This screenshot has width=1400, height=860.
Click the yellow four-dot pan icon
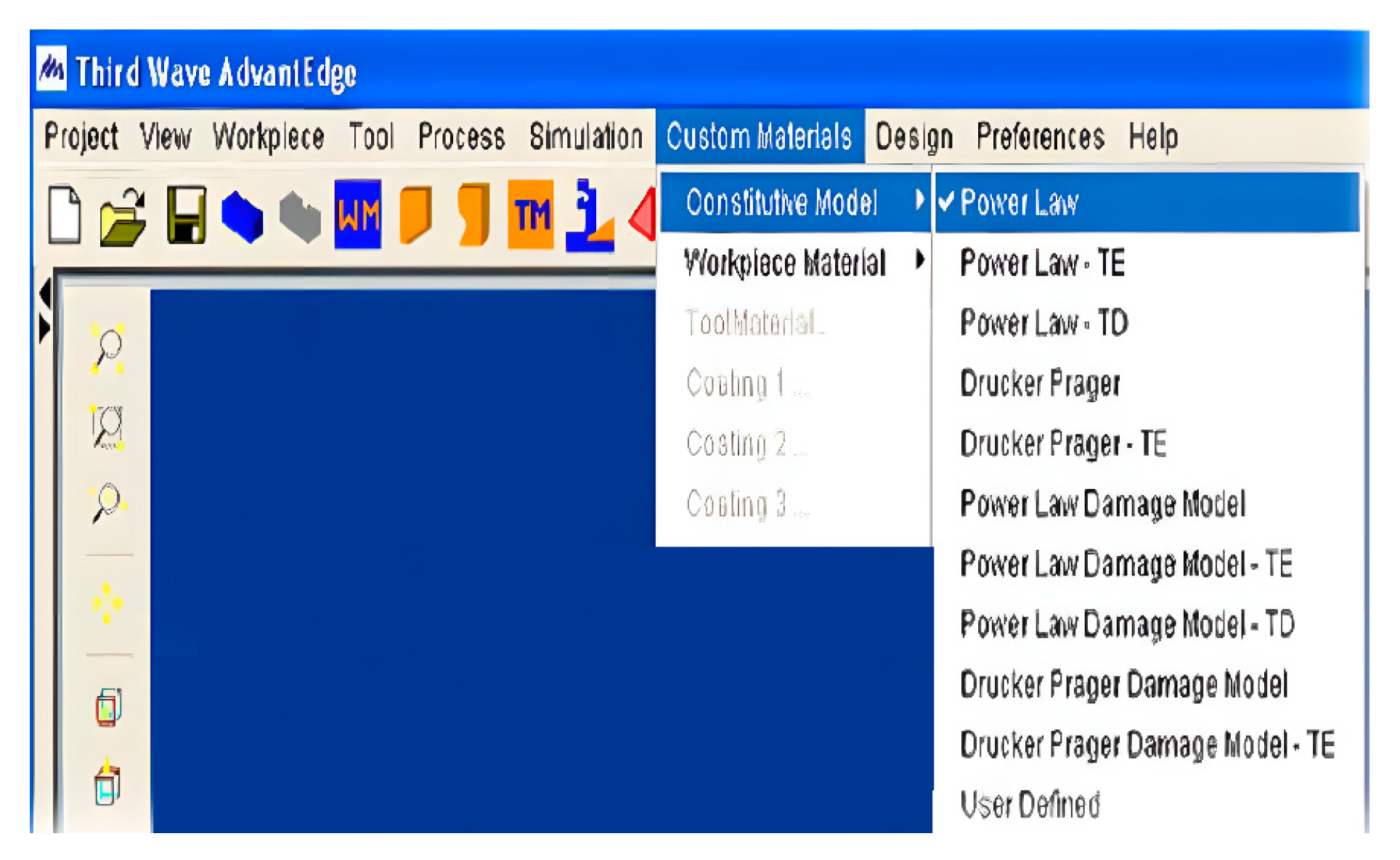[107, 602]
